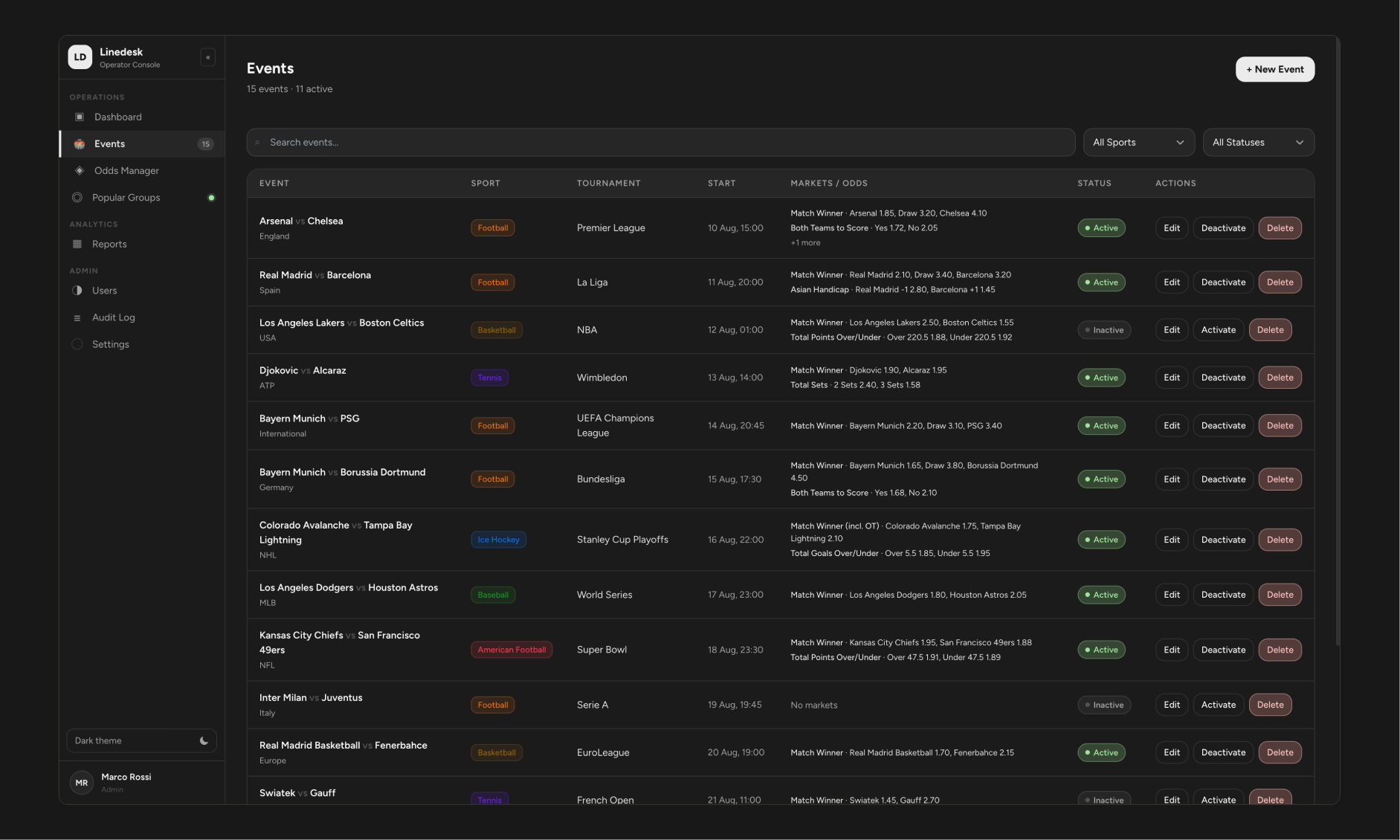
Task: Click the START column header
Action: click(x=721, y=183)
